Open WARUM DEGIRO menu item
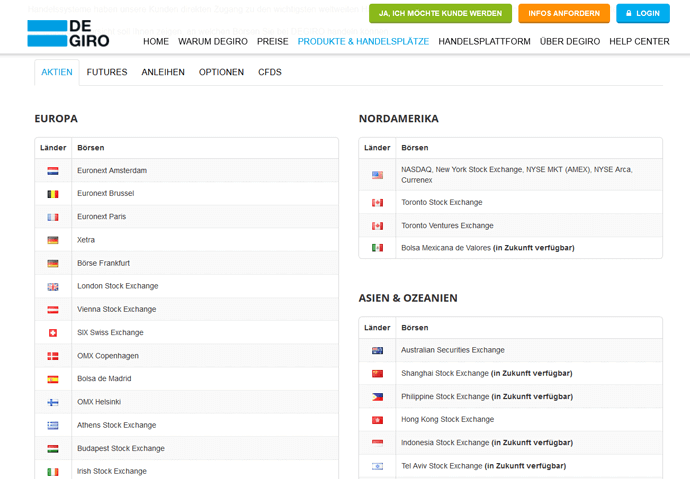 click(x=213, y=41)
